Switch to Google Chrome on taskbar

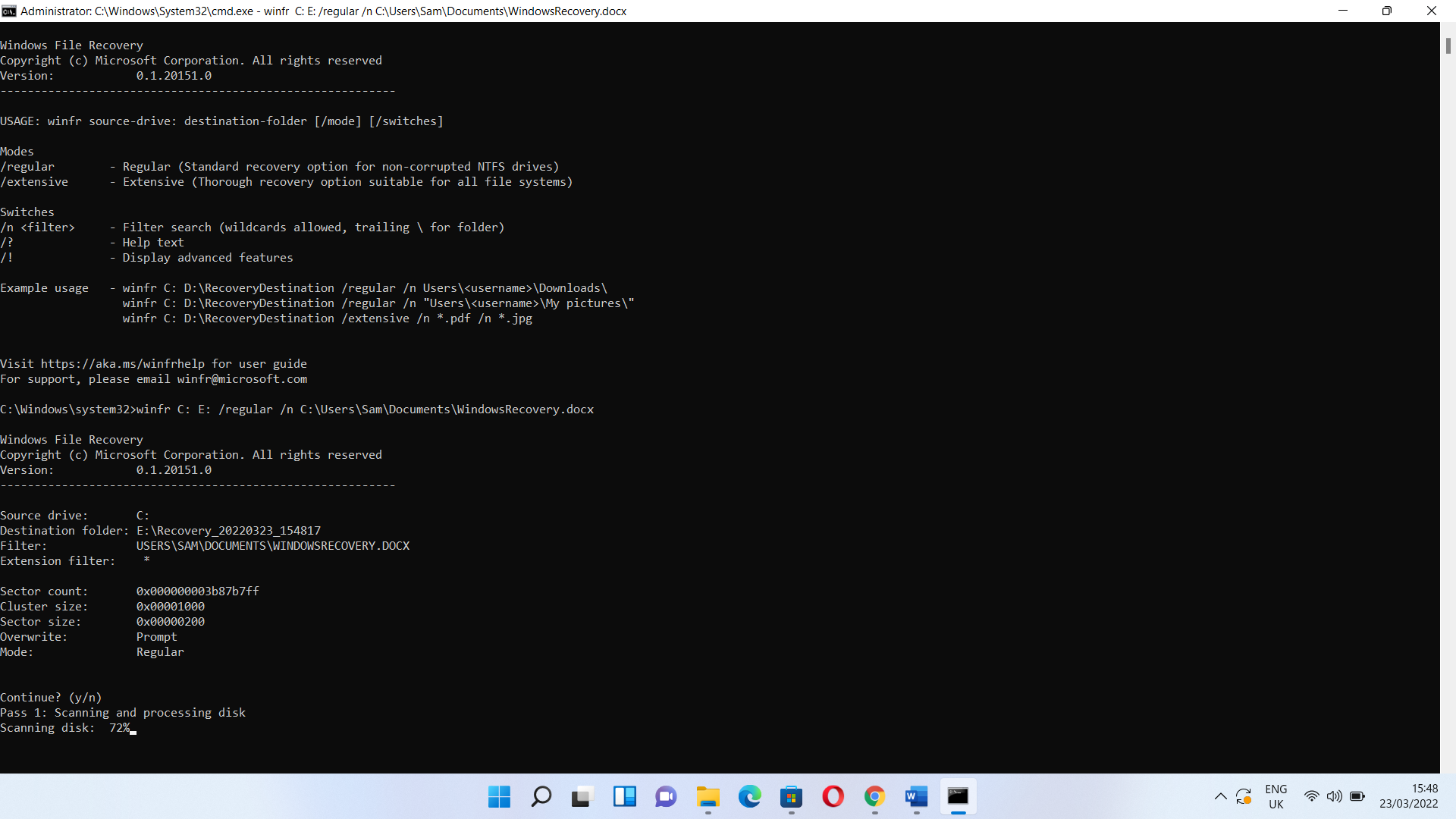[x=874, y=796]
